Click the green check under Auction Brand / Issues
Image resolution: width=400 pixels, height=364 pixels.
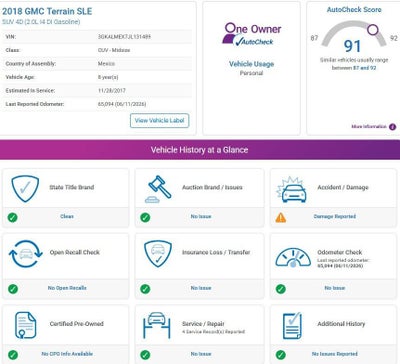coord(145,218)
